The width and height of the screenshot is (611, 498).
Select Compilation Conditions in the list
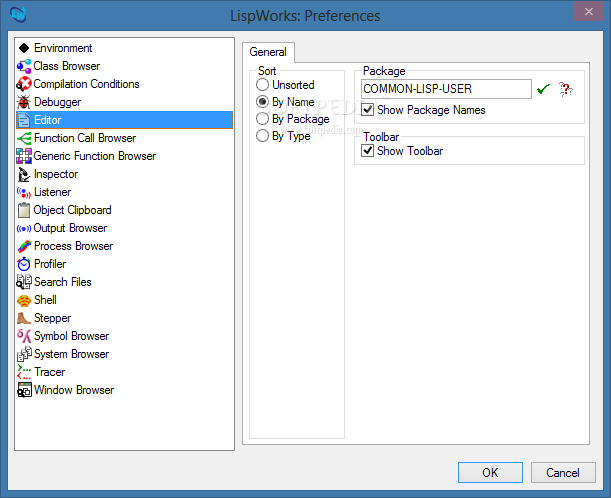pyautogui.click(x=124, y=84)
